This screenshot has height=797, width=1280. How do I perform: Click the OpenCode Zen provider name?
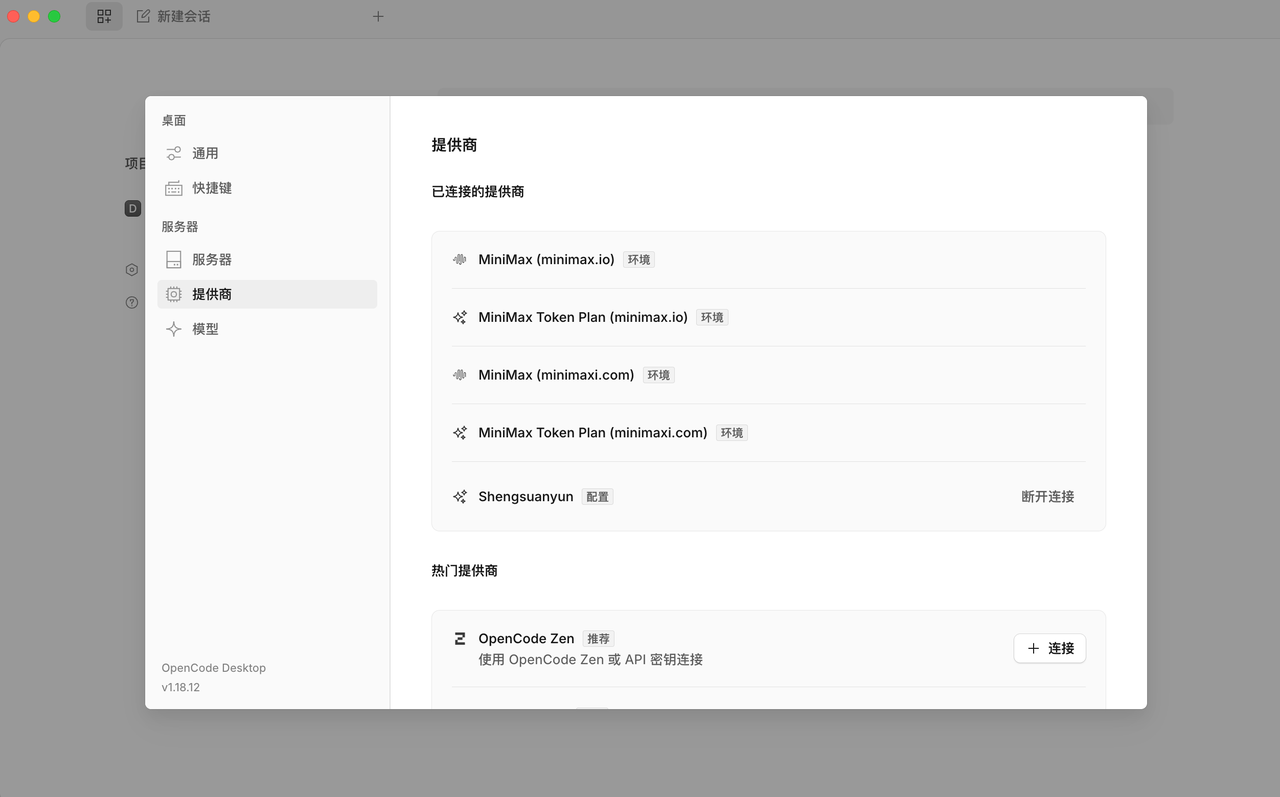pyautogui.click(x=526, y=638)
